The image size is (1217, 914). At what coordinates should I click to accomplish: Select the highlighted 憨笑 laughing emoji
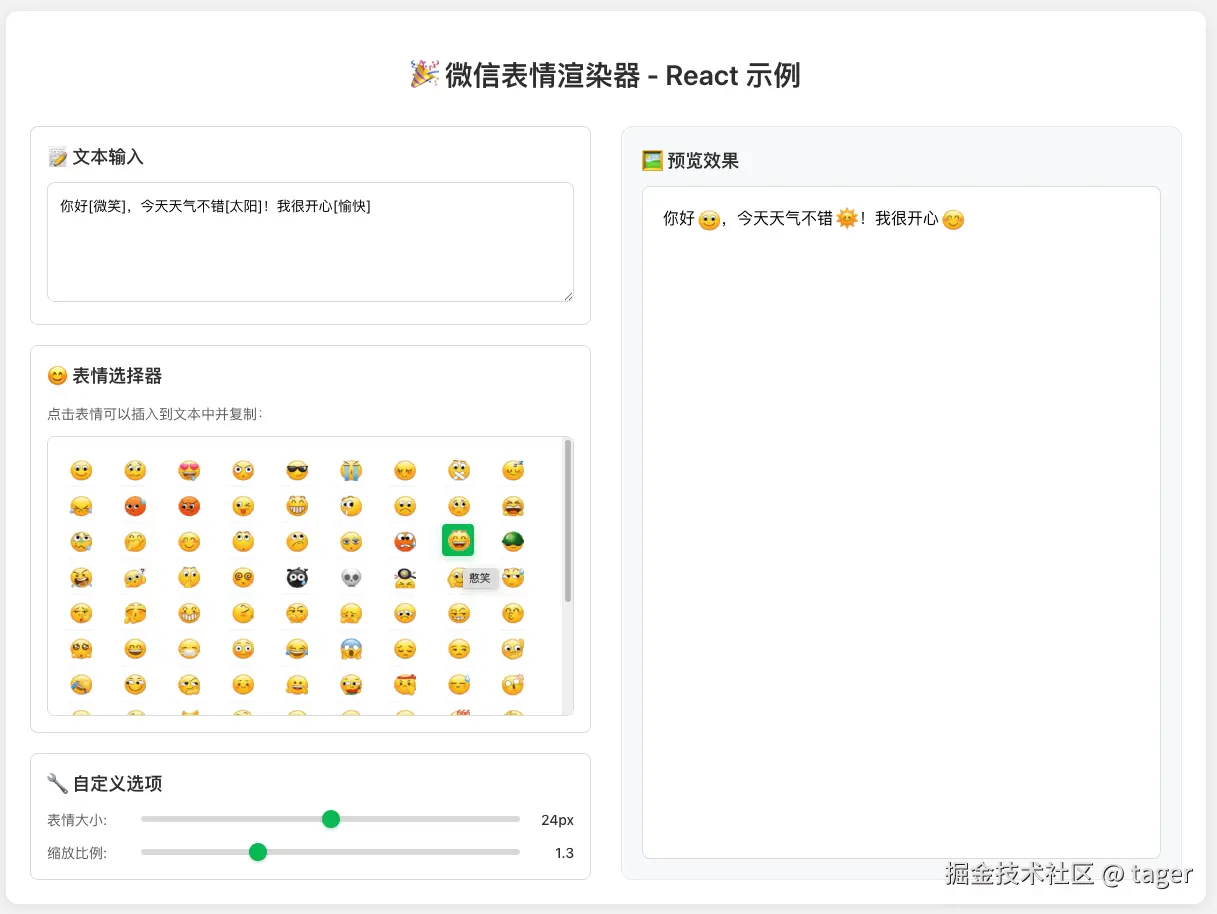[x=459, y=541]
